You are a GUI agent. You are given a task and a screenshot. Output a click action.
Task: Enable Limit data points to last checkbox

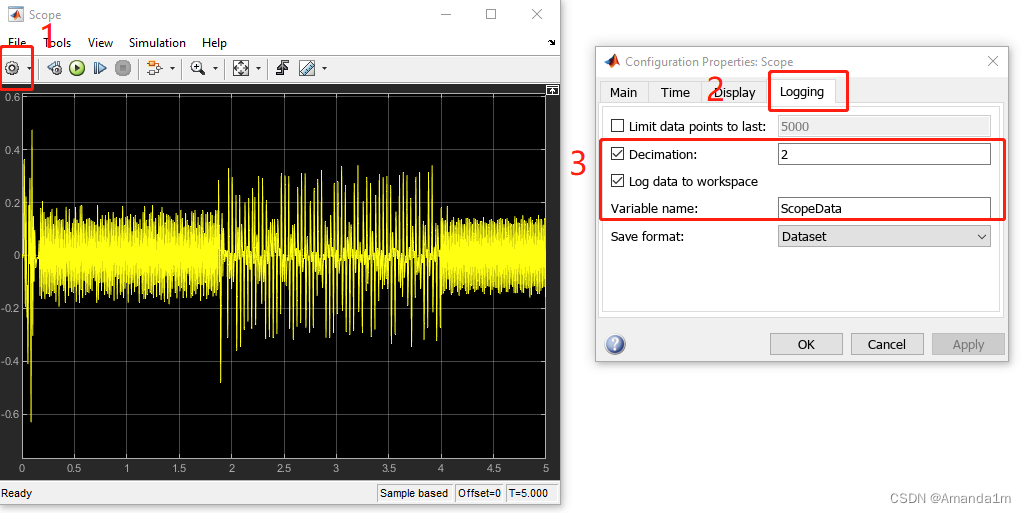coord(617,126)
